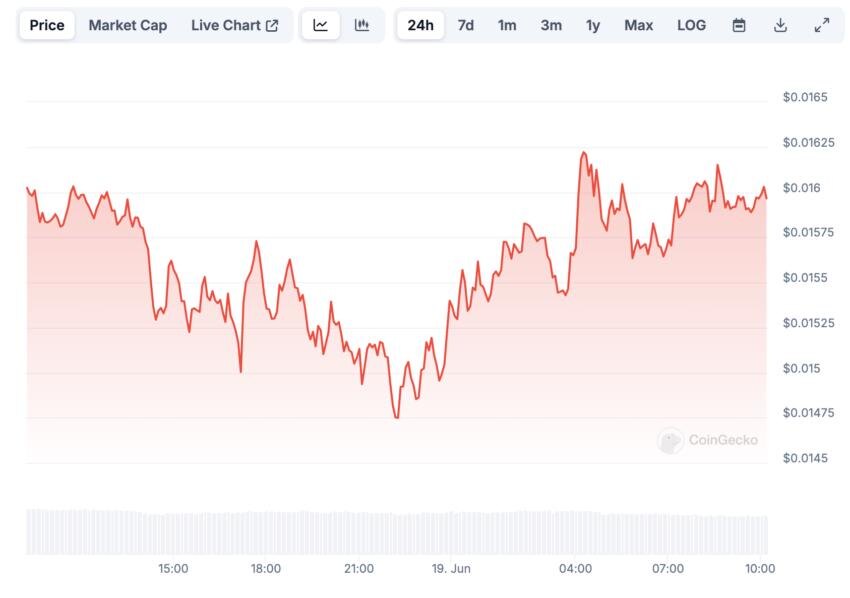Viewport: 850px width, 598px height.
Task: Select the 24h timeframe icon button
Action: click(421, 25)
